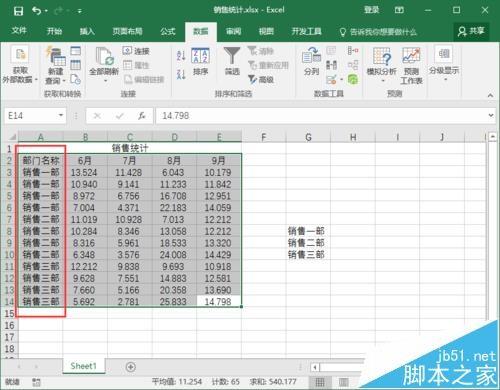This screenshot has height=390, width=500.
Task: Switch to the Insert tab
Action: [87, 31]
